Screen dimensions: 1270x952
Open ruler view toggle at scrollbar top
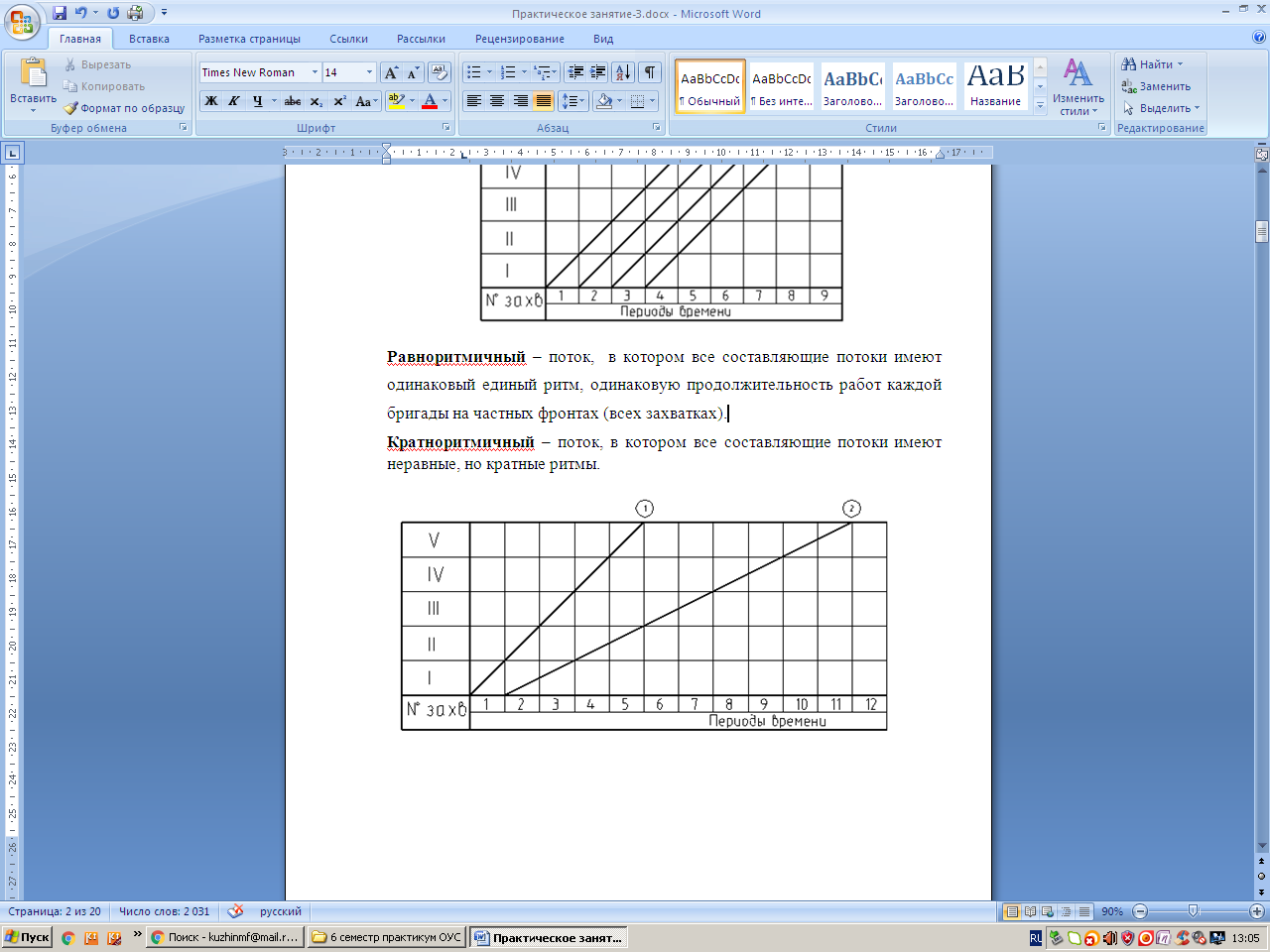click(x=1262, y=154)
